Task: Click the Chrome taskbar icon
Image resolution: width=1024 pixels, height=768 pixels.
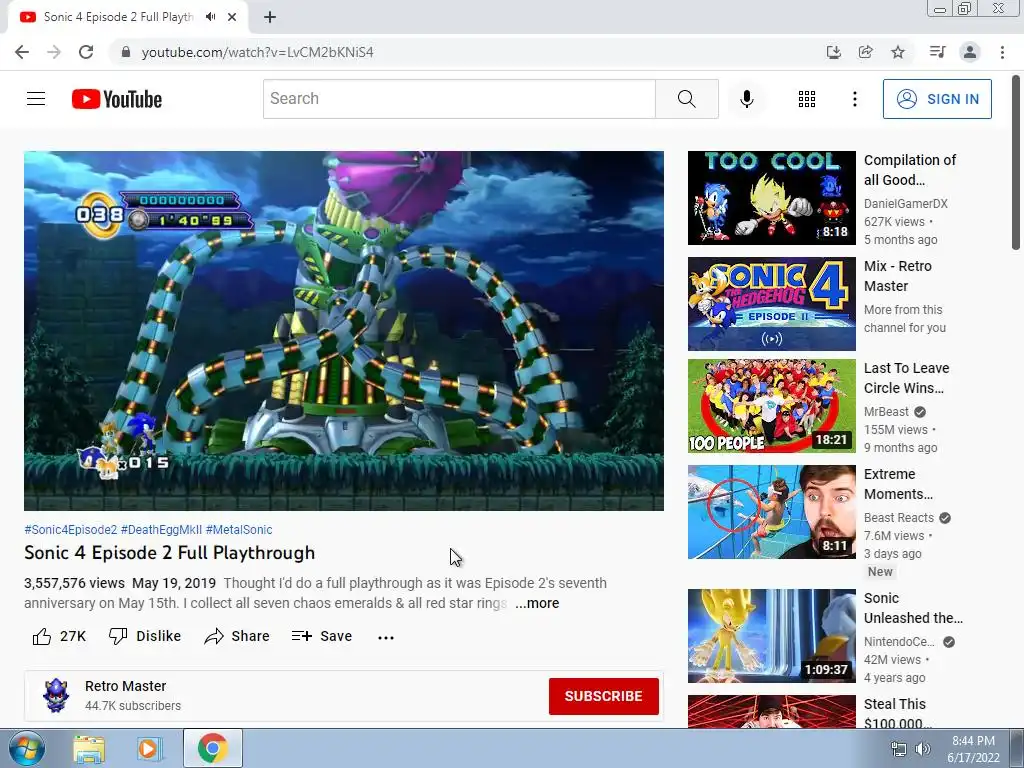Action: (212, 748)
